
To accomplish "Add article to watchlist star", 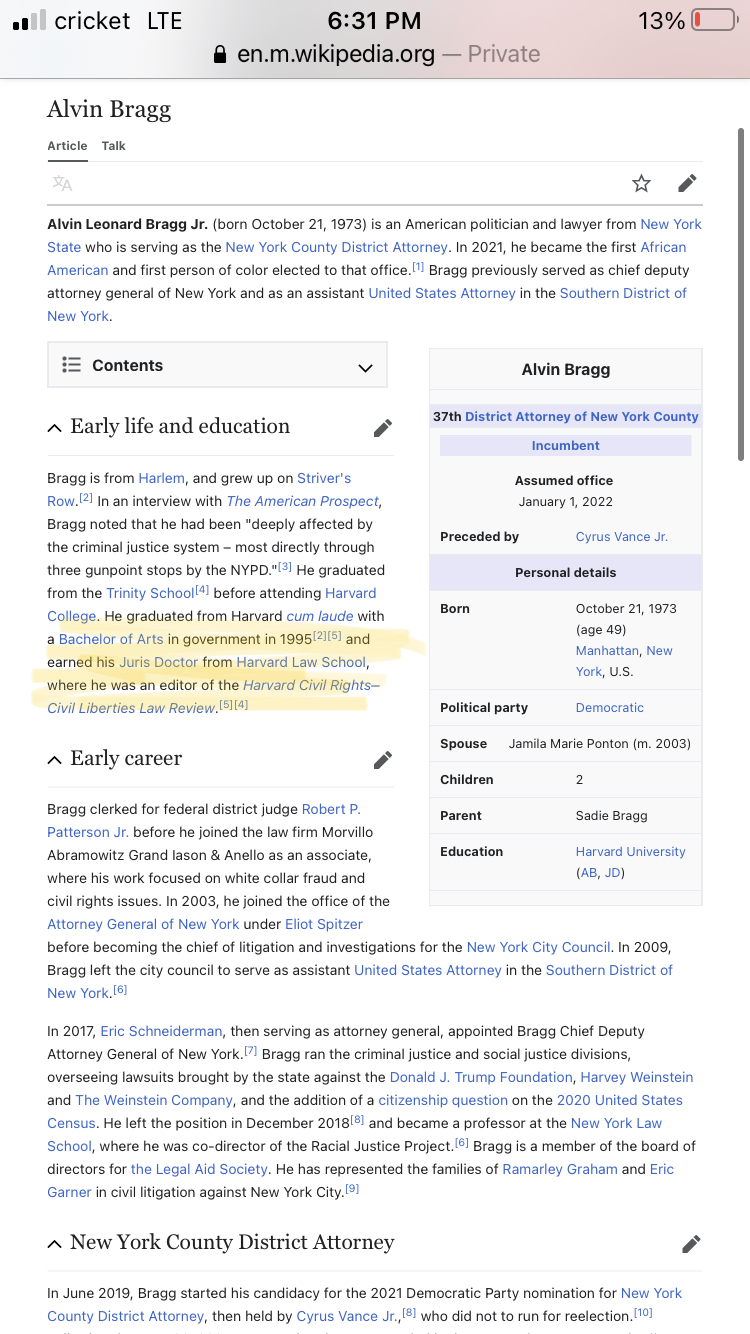I will point(642,183).
